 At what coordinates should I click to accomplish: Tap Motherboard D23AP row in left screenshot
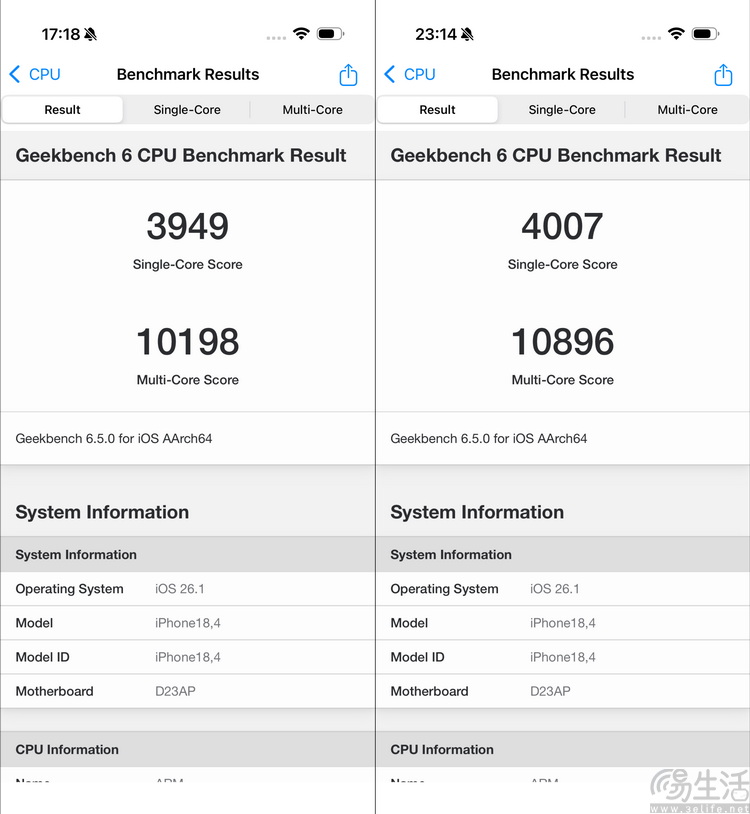tap(187, 691)
